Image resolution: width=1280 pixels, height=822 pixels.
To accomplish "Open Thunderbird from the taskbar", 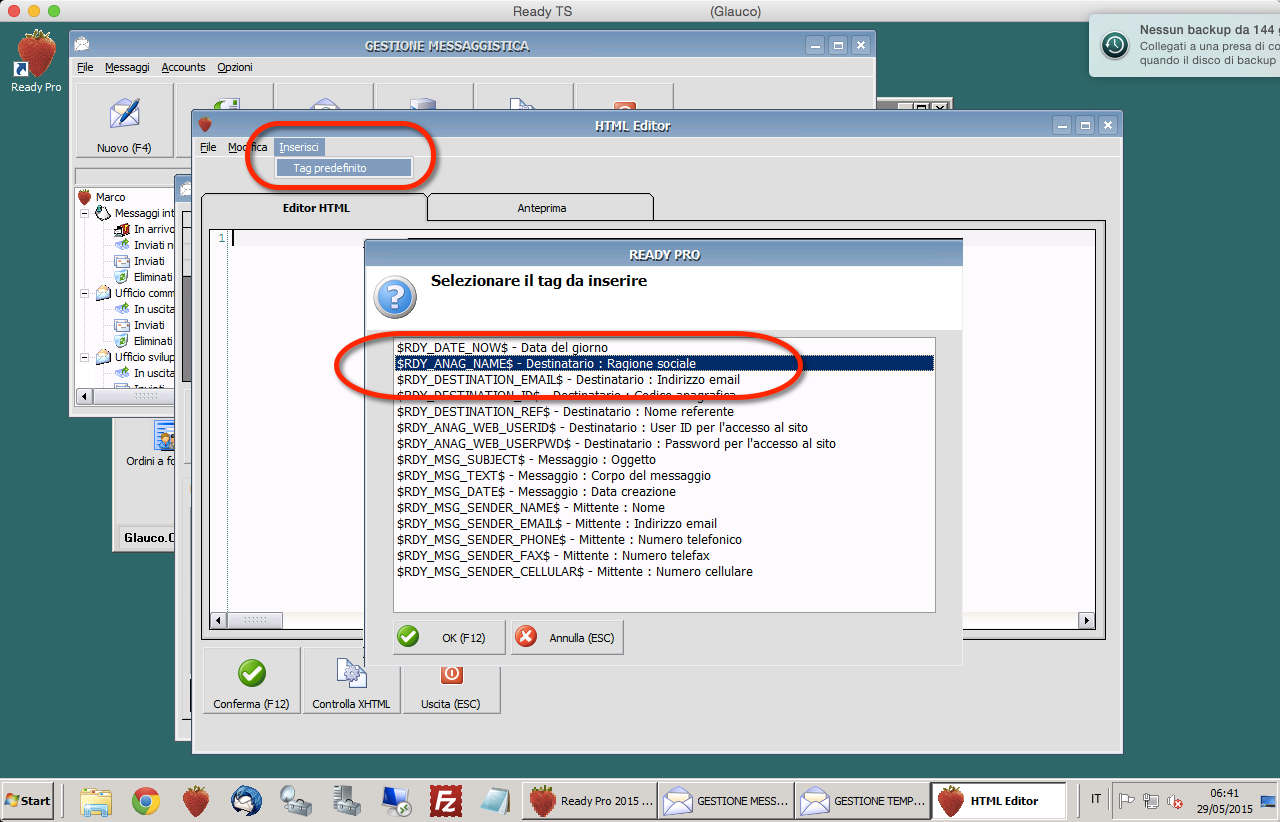I will (x=246, y=800).
